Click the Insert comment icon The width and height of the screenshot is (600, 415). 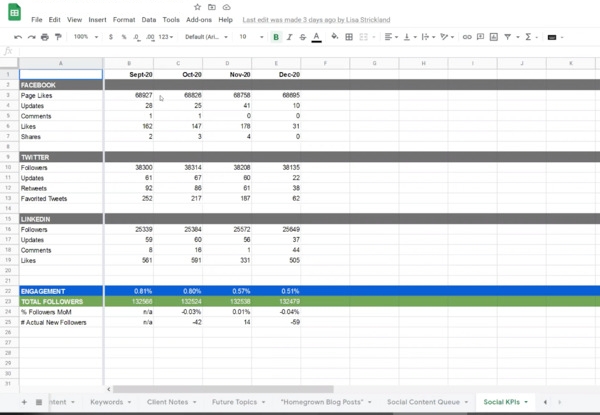pos(480,37)
